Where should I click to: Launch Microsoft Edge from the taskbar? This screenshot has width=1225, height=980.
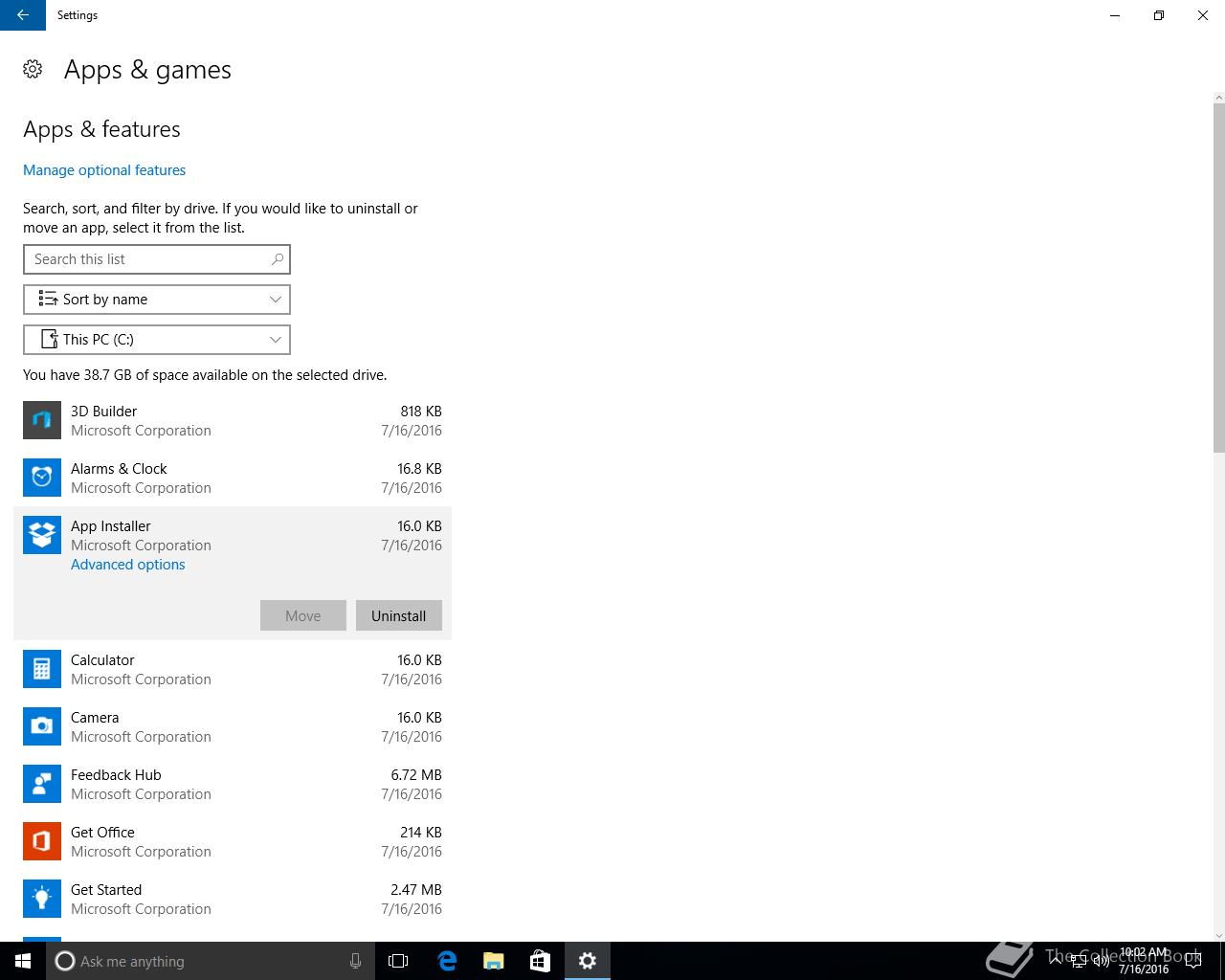point(447,961)
